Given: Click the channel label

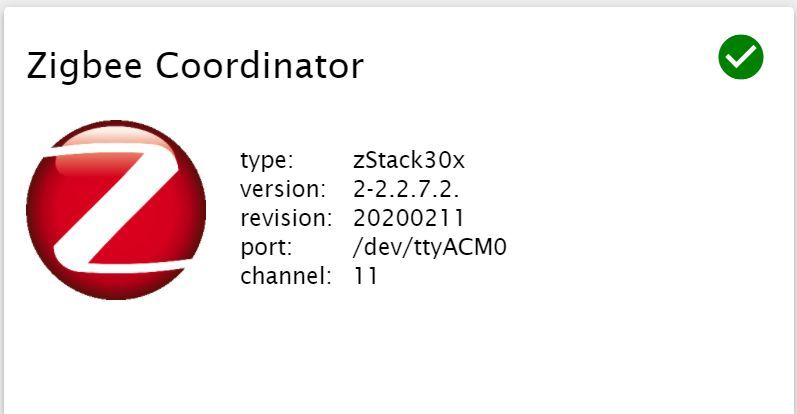Looking at the screenshot, I should (286, 276).
